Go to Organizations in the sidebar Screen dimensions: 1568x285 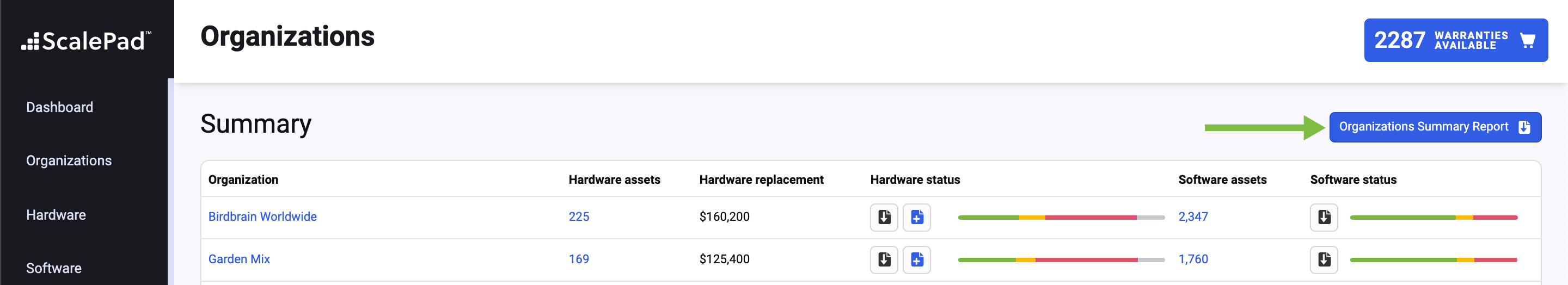(69, 160)
